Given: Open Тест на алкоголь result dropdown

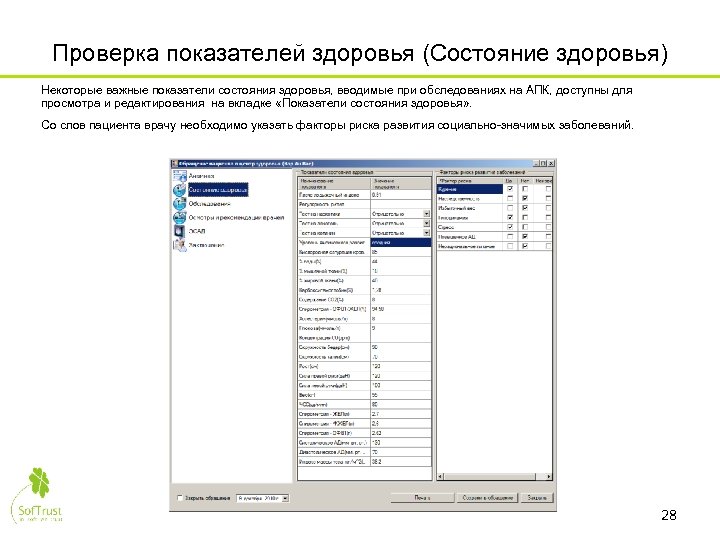Looking at the screenshot, I should click(427, 223).
